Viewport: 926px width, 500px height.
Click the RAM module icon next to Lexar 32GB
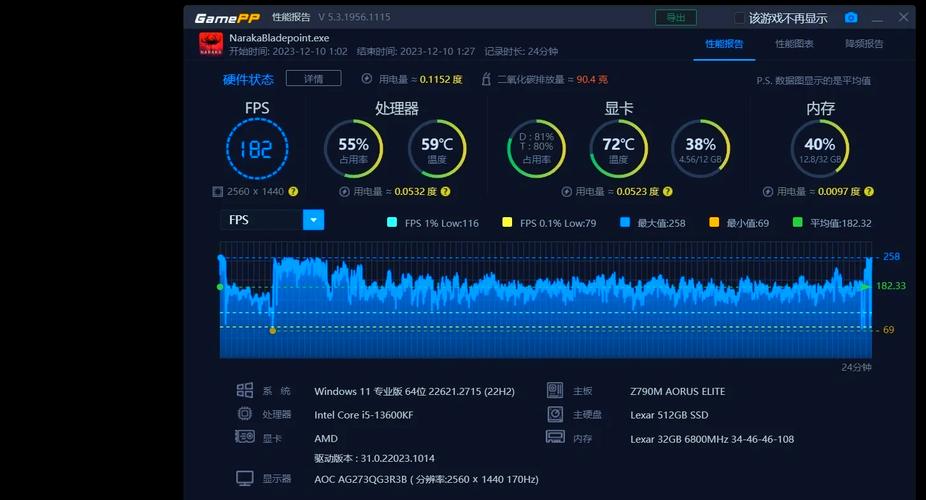[x=555, y=437]
